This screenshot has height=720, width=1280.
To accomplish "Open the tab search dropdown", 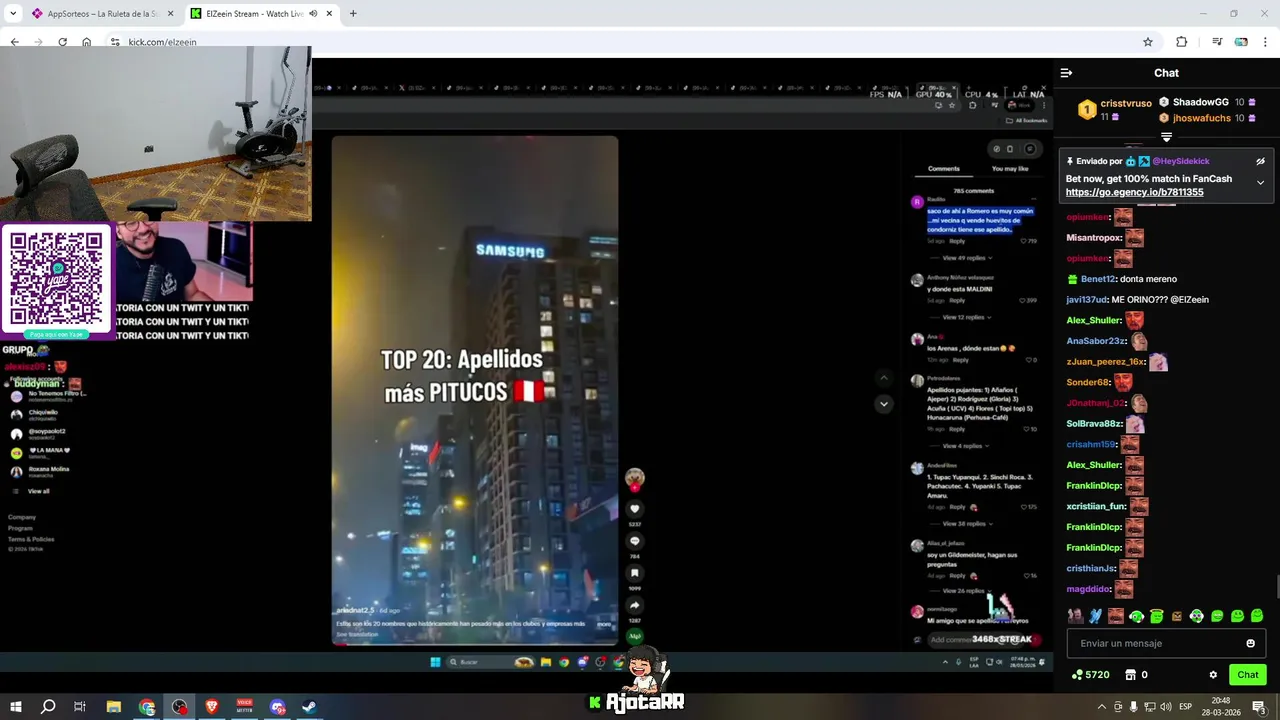I will [x=13, y=14].
